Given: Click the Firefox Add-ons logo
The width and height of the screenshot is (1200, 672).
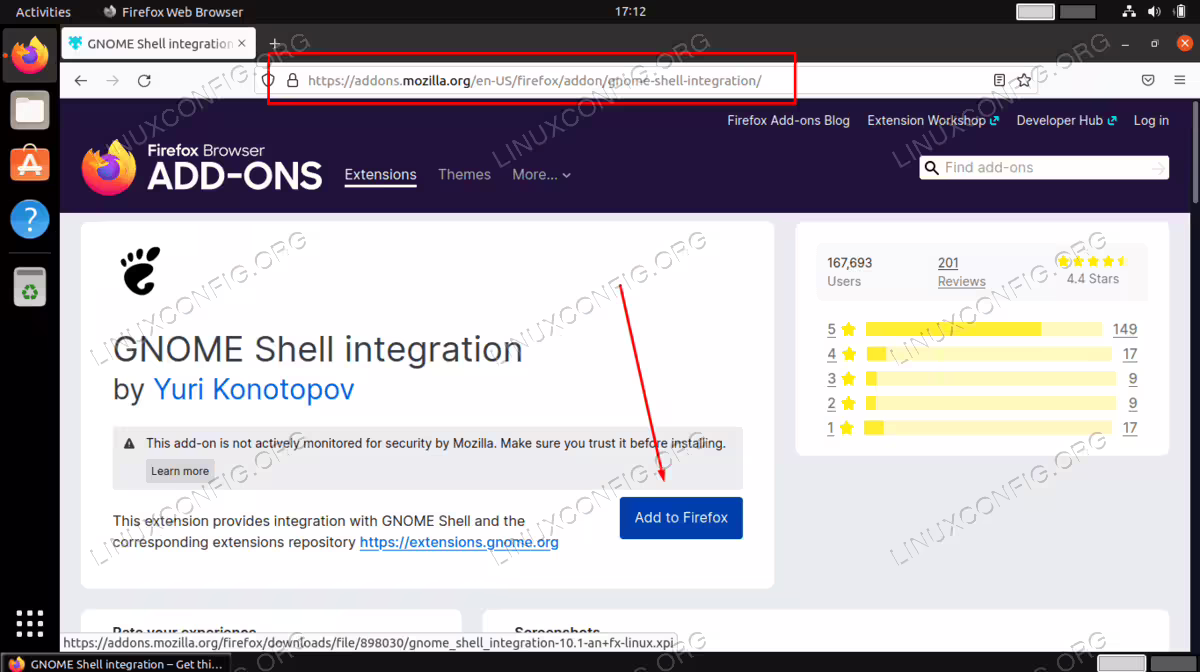Looking at the screenshot, I should coord(202,167).
